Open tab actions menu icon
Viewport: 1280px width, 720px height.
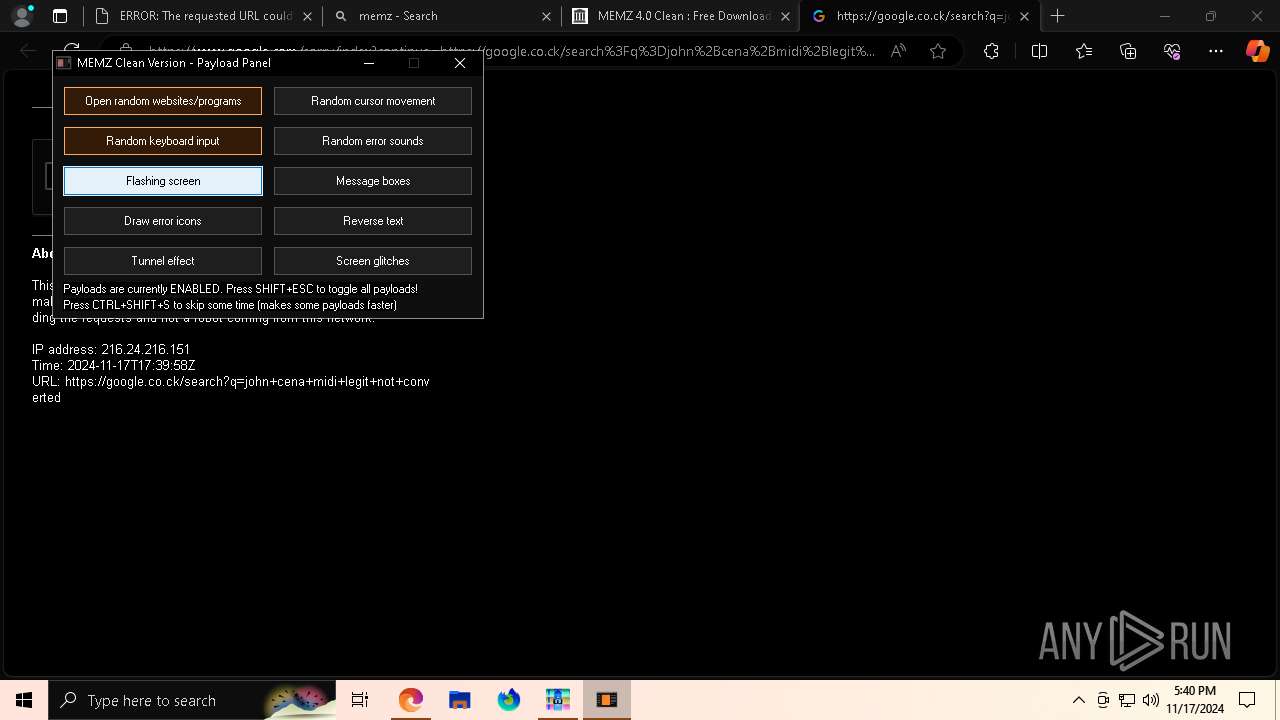(x=60, y=16)
